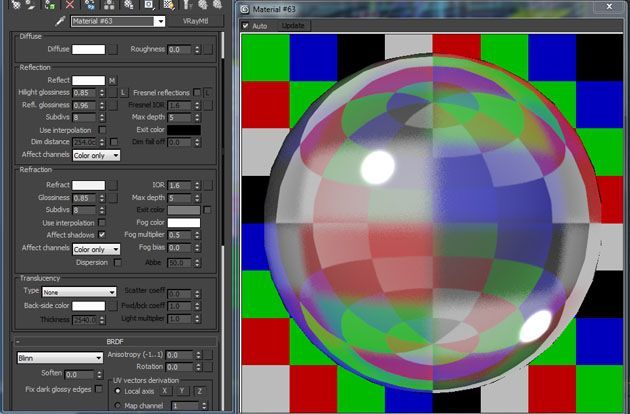Enable the Fresnel reflections checkbox

point(196,92)
